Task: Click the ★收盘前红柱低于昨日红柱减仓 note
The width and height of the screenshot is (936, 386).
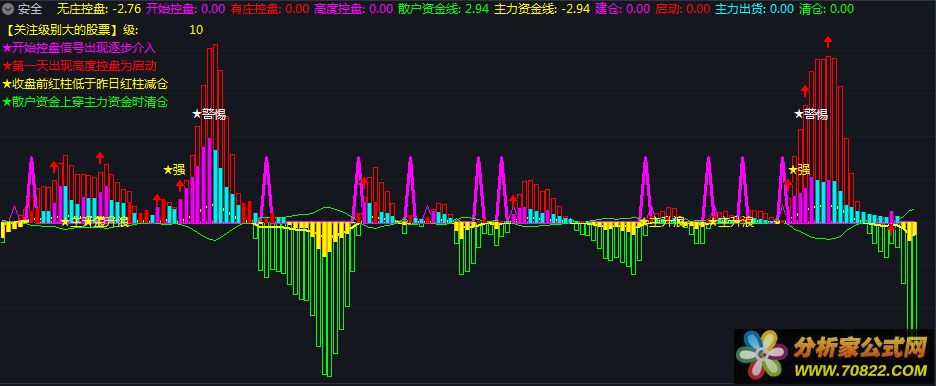Action: point(85,84)
